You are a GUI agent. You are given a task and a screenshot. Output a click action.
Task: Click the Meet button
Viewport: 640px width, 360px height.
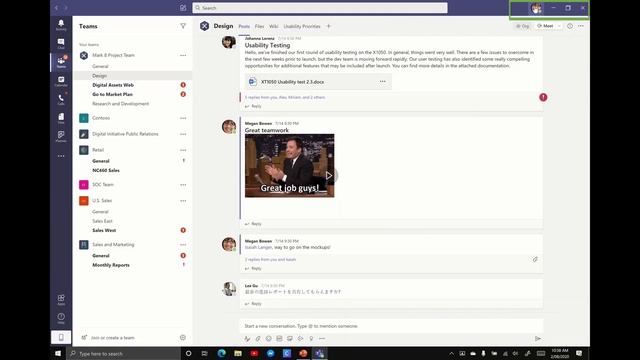(545, 26)
